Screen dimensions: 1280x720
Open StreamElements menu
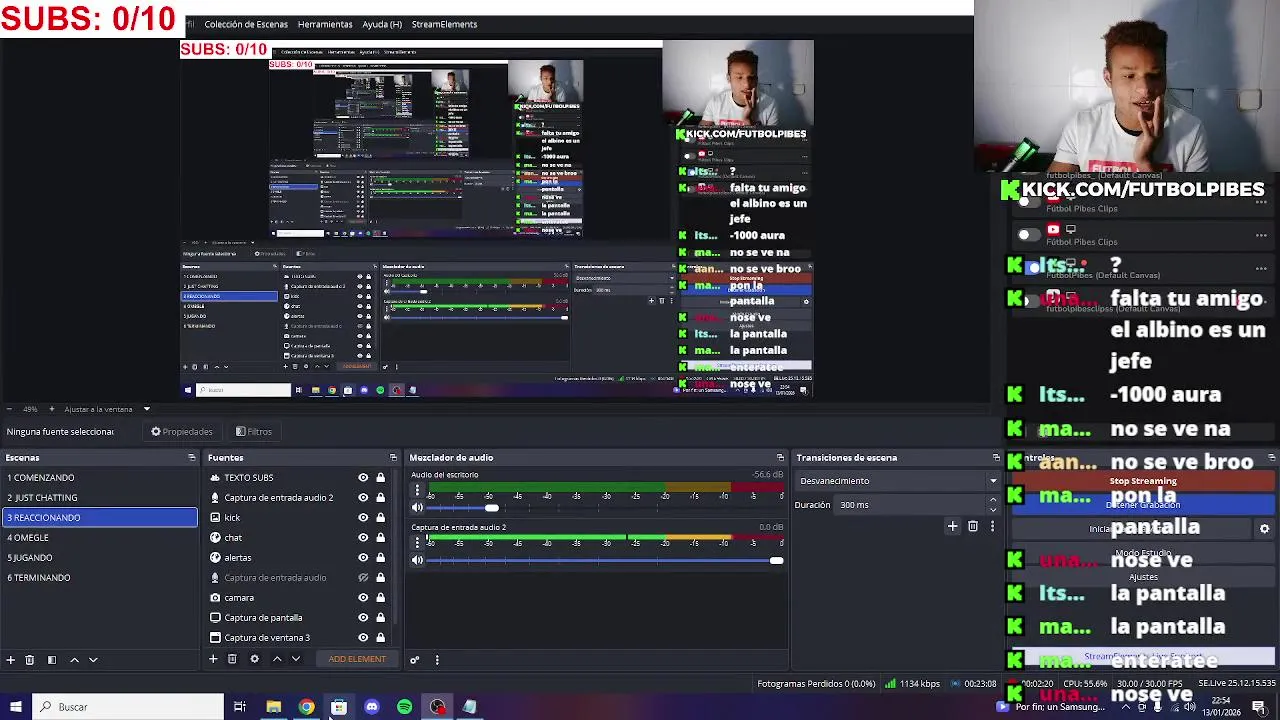(444, 24)
